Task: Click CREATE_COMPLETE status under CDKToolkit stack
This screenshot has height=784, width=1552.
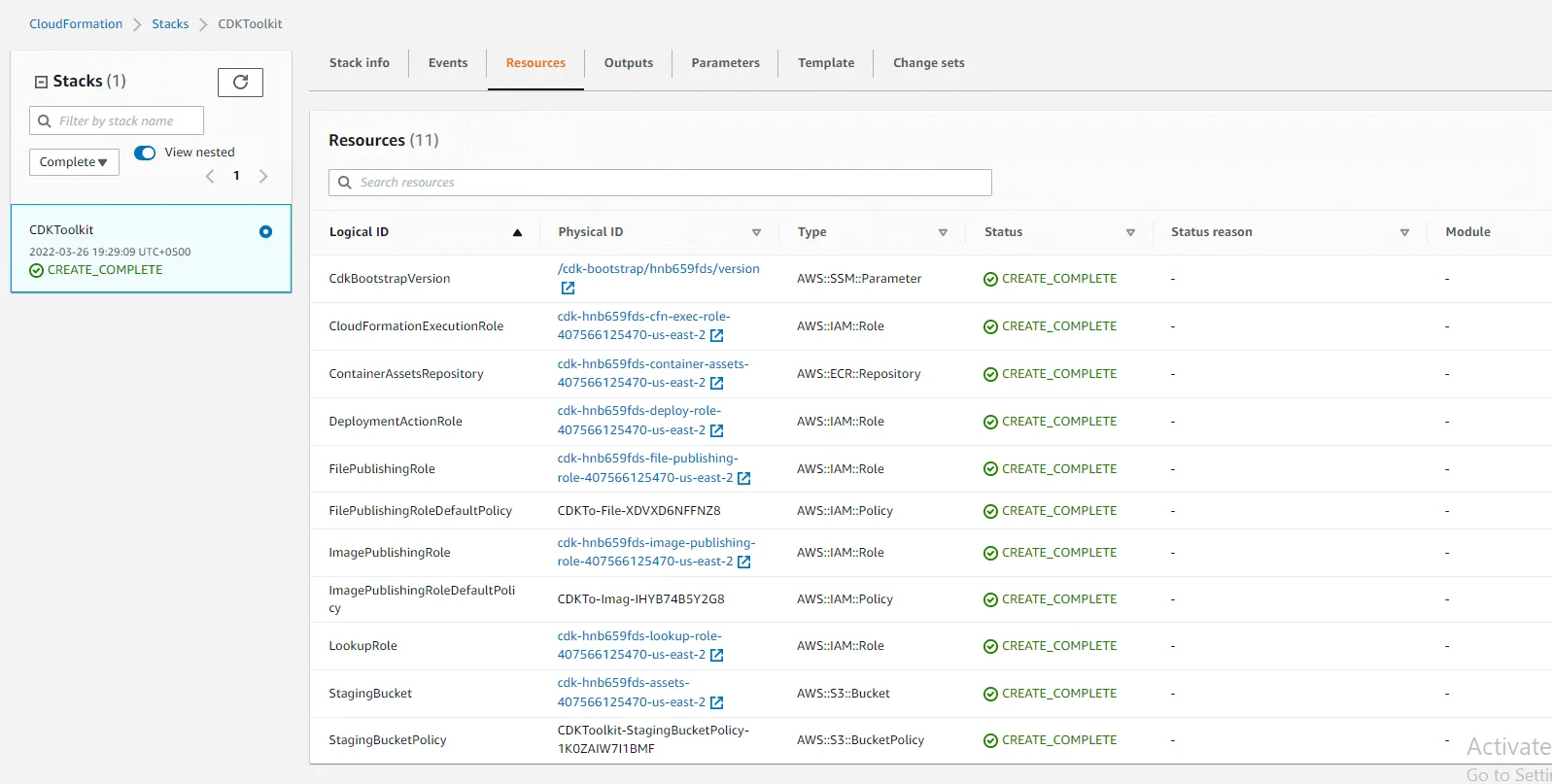Action: (96, 270)
